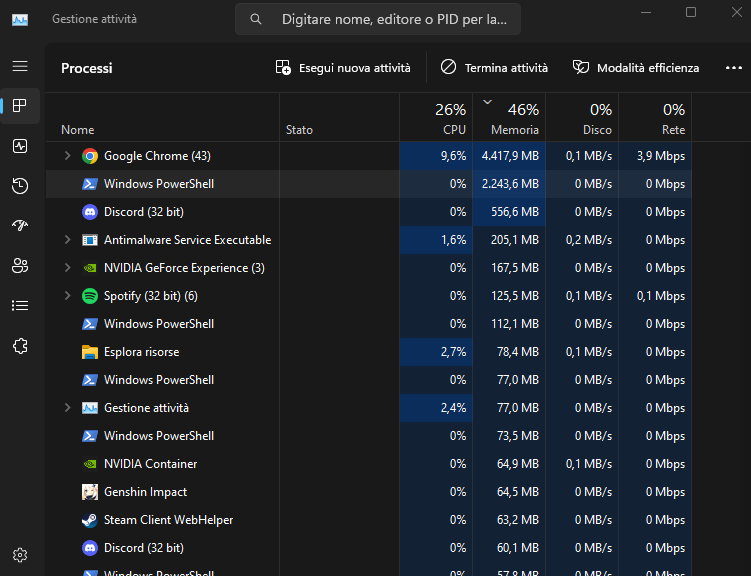Click Esplora risorse CPU value 2,7%
Screen dimensions: 751x576
click(x=453, y=352)
